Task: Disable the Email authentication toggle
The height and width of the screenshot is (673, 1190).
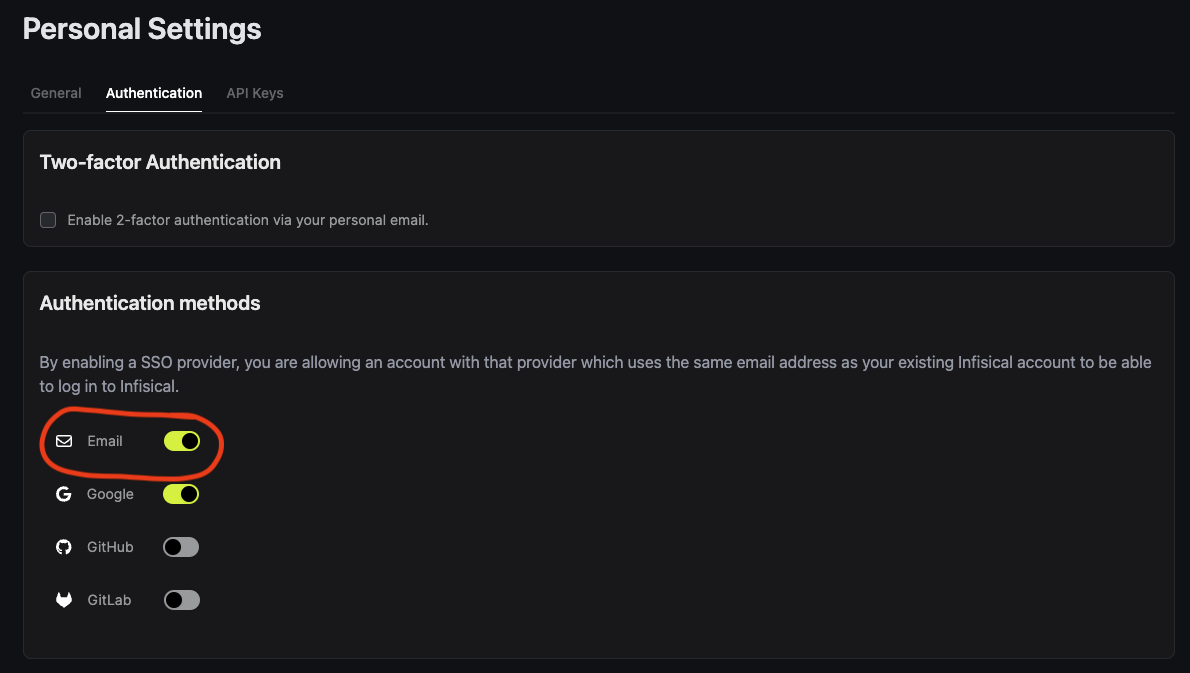Action: [182, 441]
